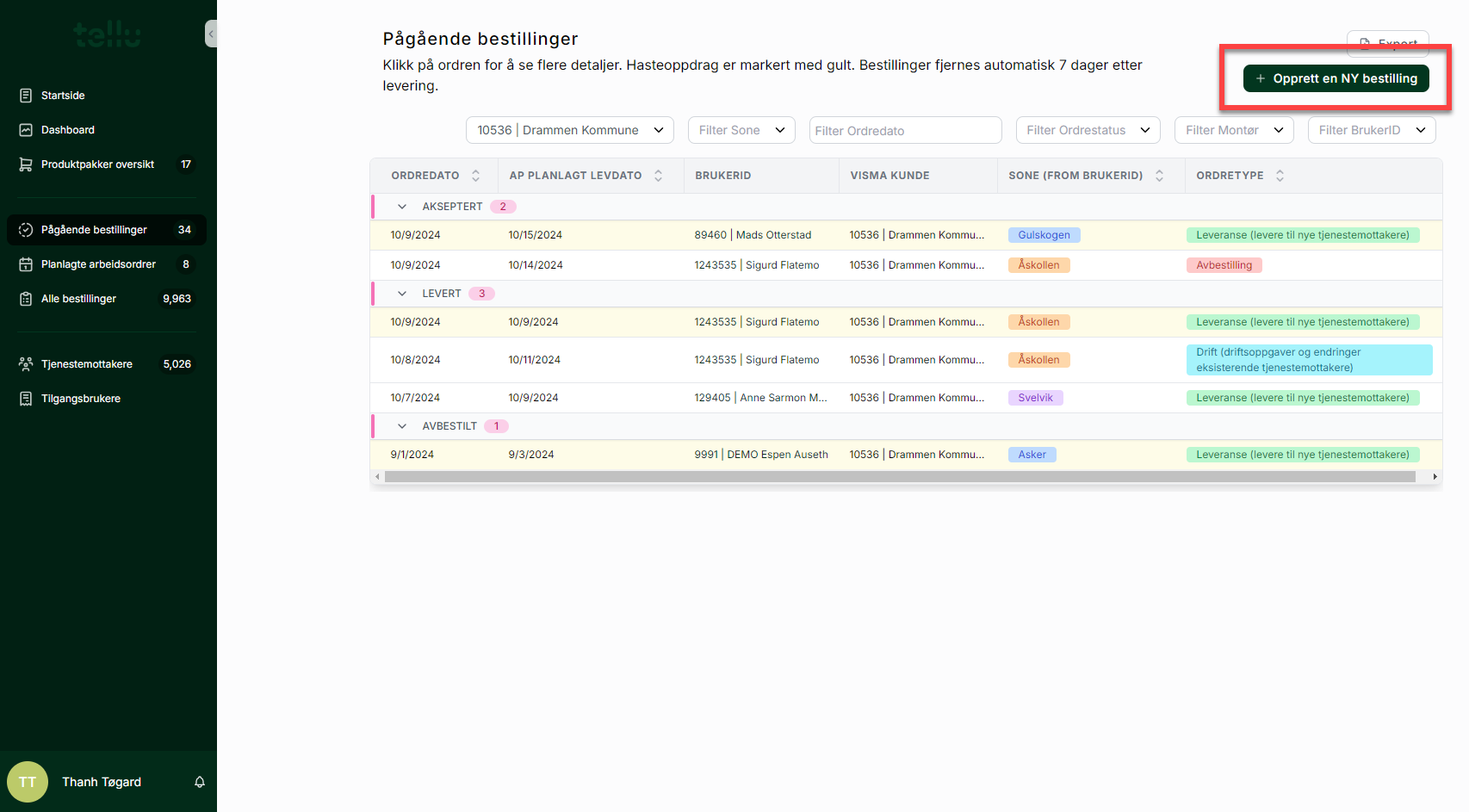Viewport: 1469px width, 812px height.
Task: Click the Dashboard chart icon
Action: [26, 130]
